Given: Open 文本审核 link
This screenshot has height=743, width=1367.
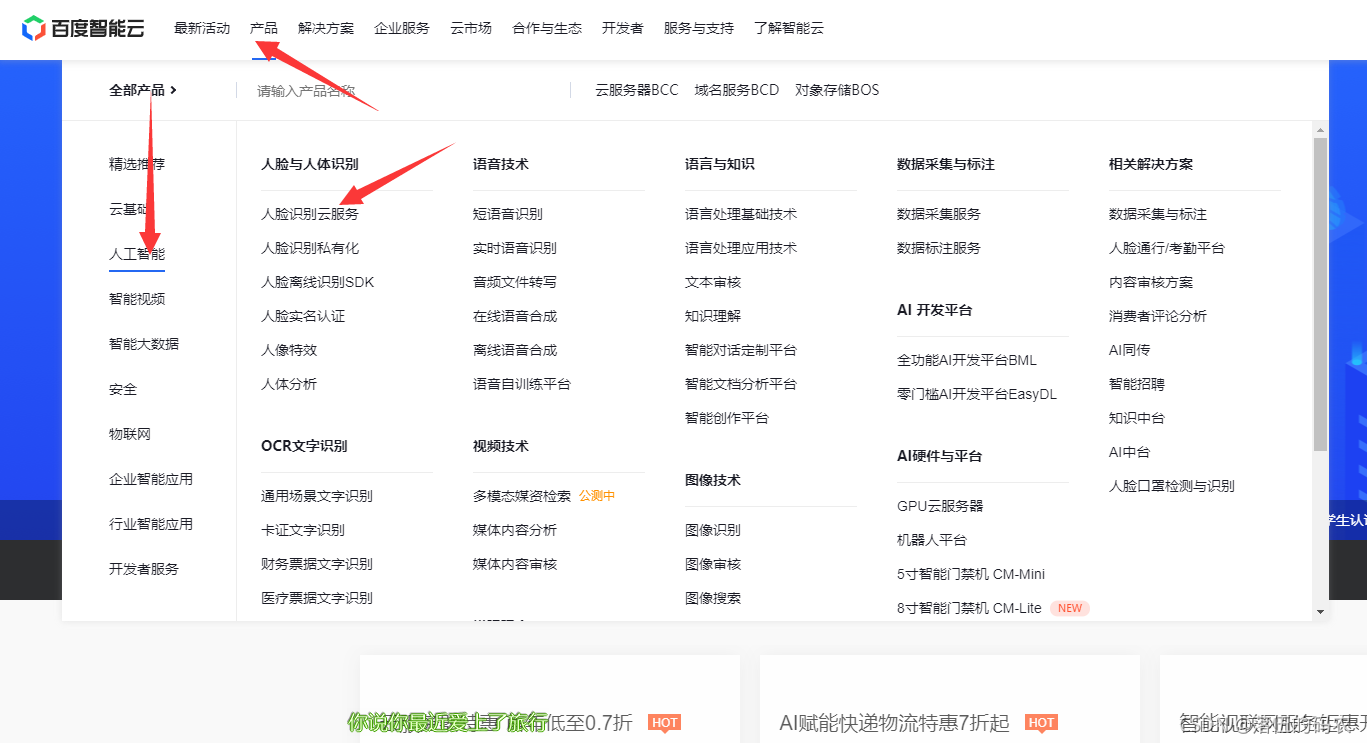Looking at the screenshot, I should [713, 282].
